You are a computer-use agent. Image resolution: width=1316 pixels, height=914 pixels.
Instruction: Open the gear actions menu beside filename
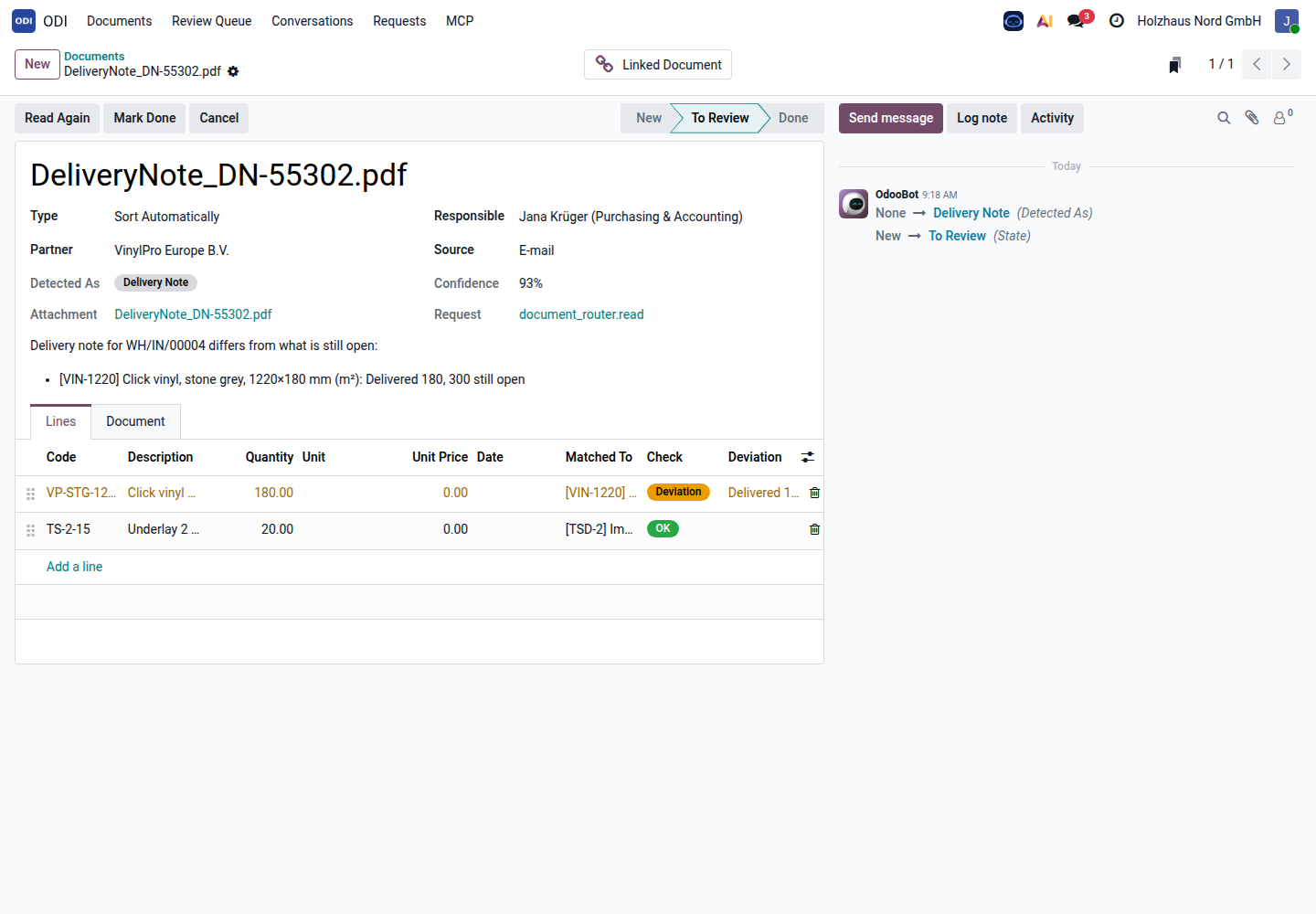(x=233, y=71)
